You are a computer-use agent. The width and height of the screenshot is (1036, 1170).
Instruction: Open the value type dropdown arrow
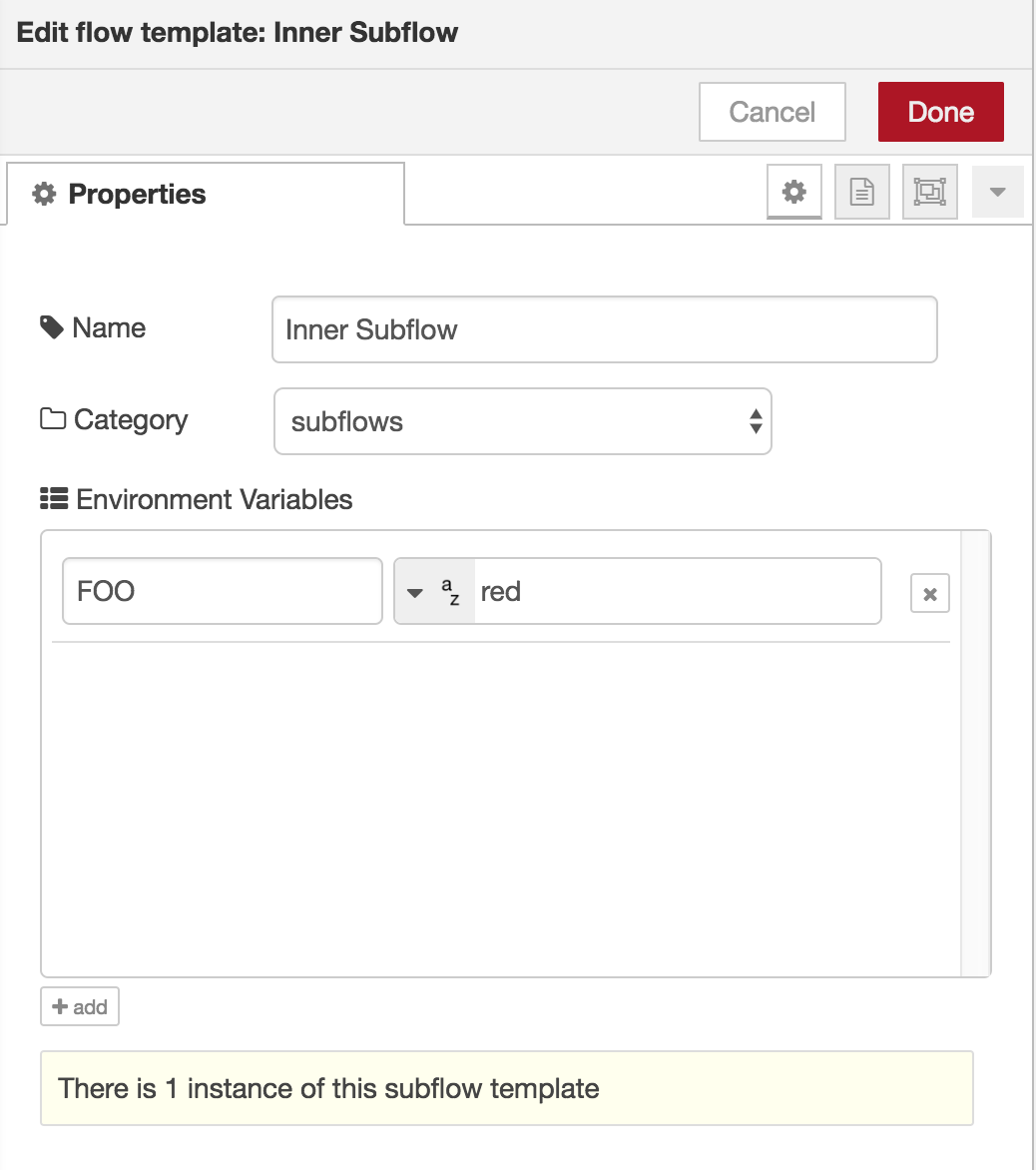coord(414,592)
